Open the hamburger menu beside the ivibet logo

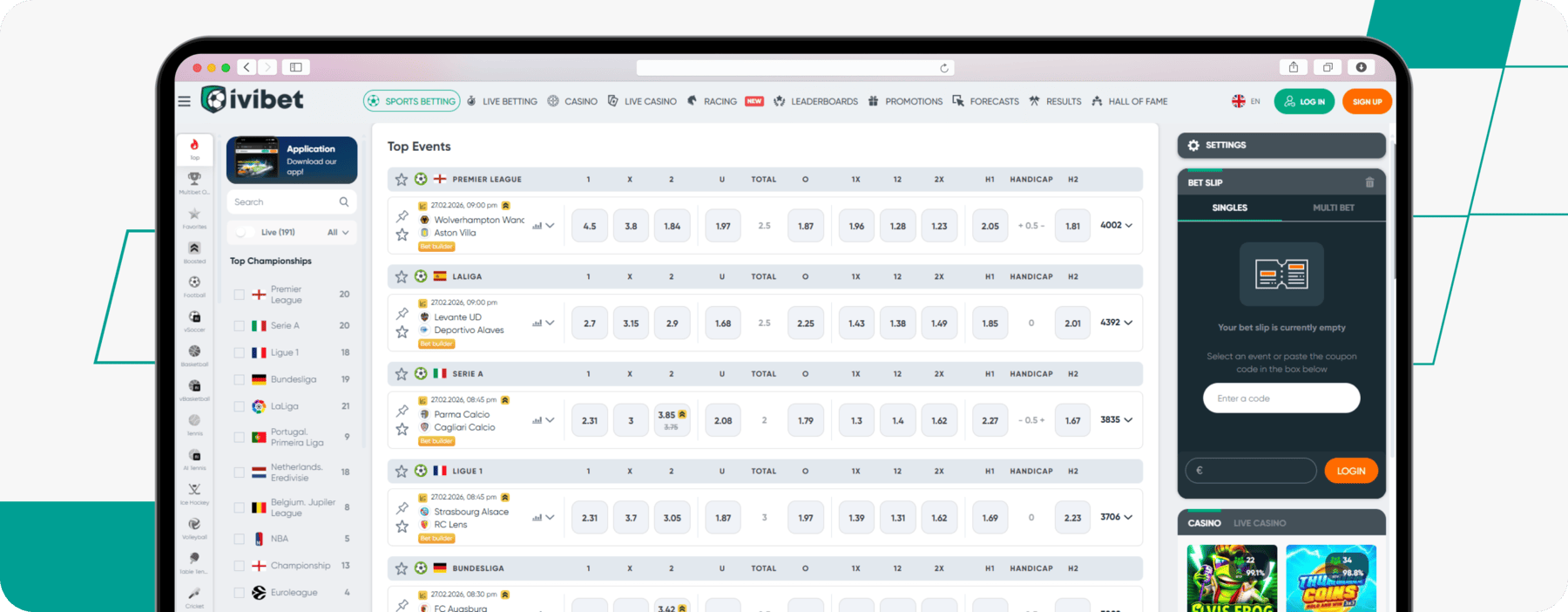(x=184, y=101)
